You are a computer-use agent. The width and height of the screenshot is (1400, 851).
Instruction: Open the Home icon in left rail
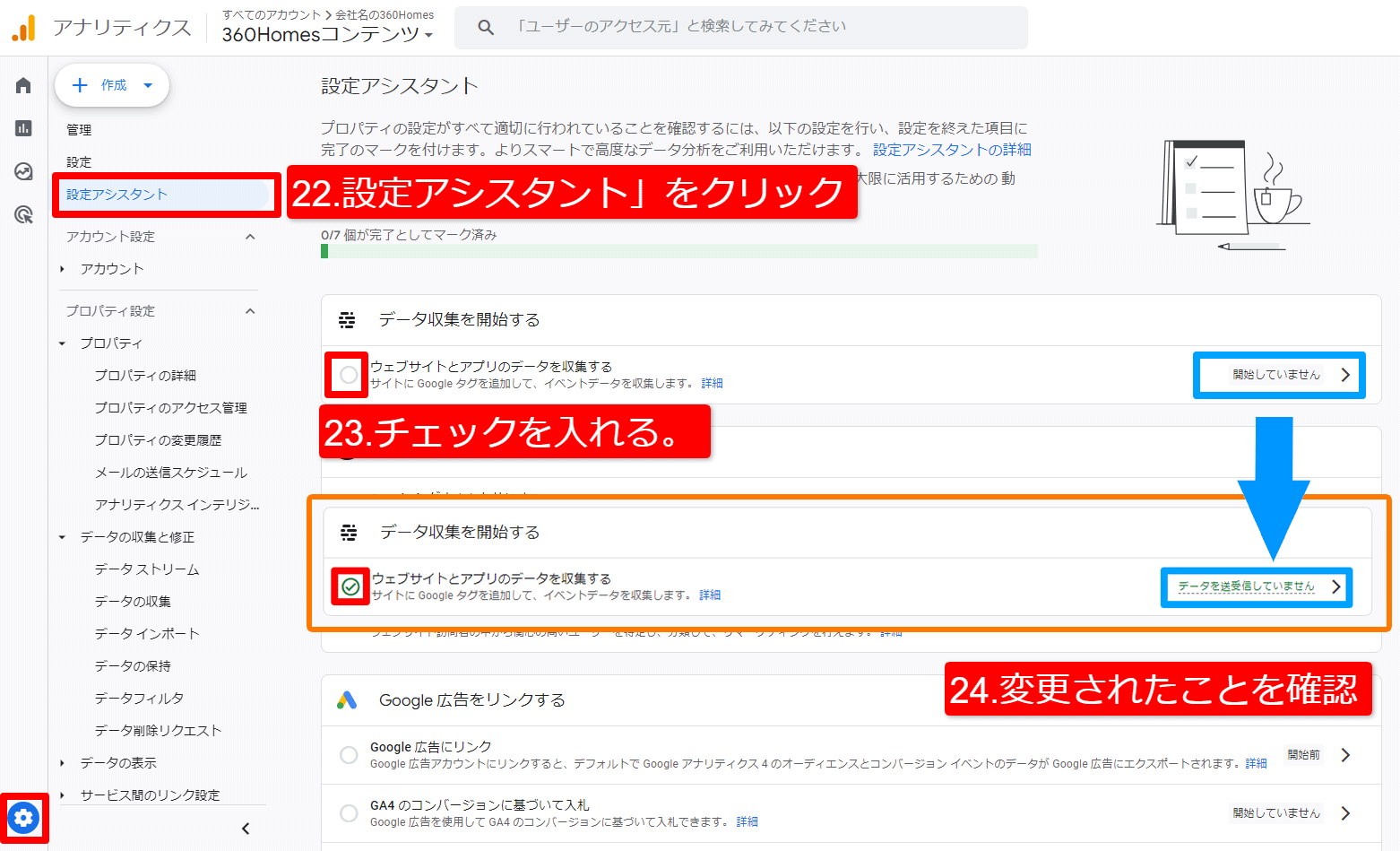[23, 85]
